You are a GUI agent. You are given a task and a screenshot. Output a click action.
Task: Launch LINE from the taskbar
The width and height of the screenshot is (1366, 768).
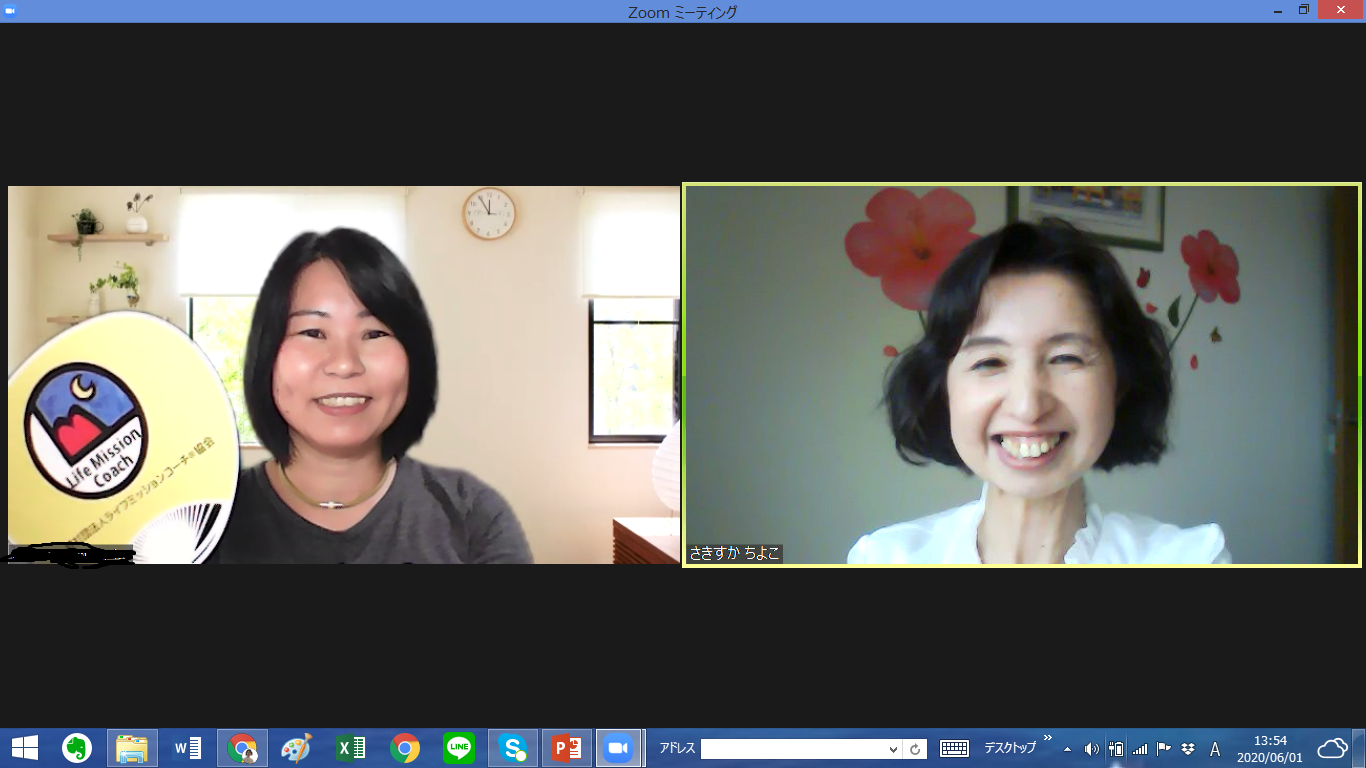tap(459, 748)
